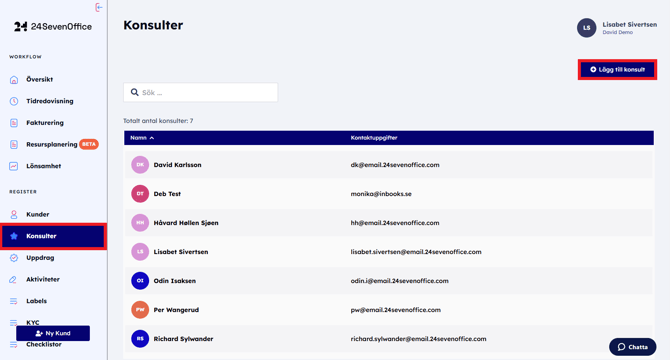Open the Lönsamhet chart icon
The height and width of the screenshot is (360, 670).
(x=14, y=166)
